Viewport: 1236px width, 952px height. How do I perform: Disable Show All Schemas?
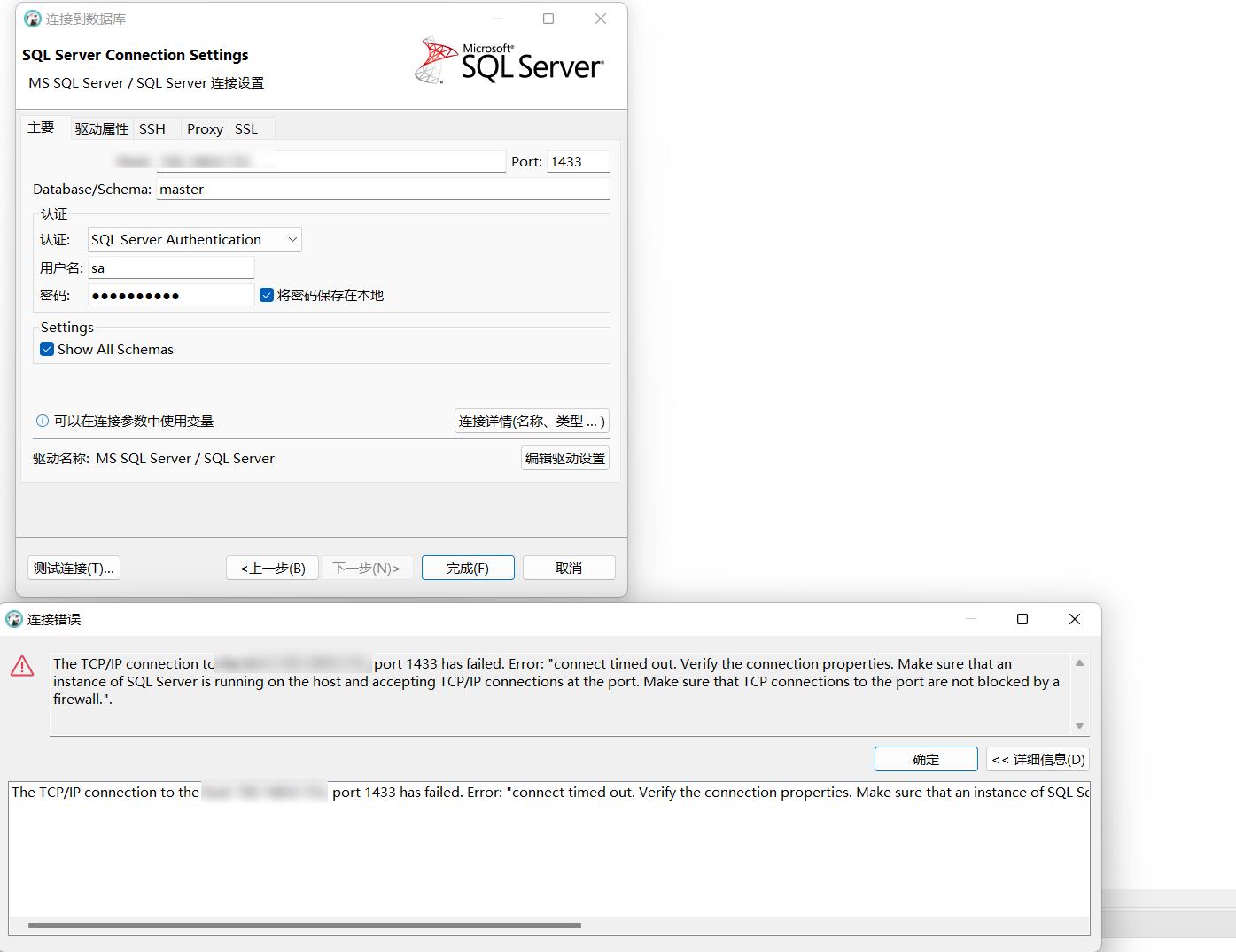46,349
